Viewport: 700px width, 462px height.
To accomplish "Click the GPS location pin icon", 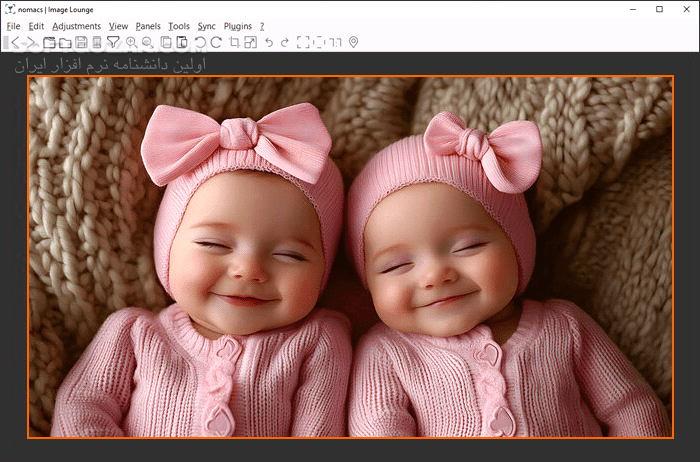I will point(353,42).
